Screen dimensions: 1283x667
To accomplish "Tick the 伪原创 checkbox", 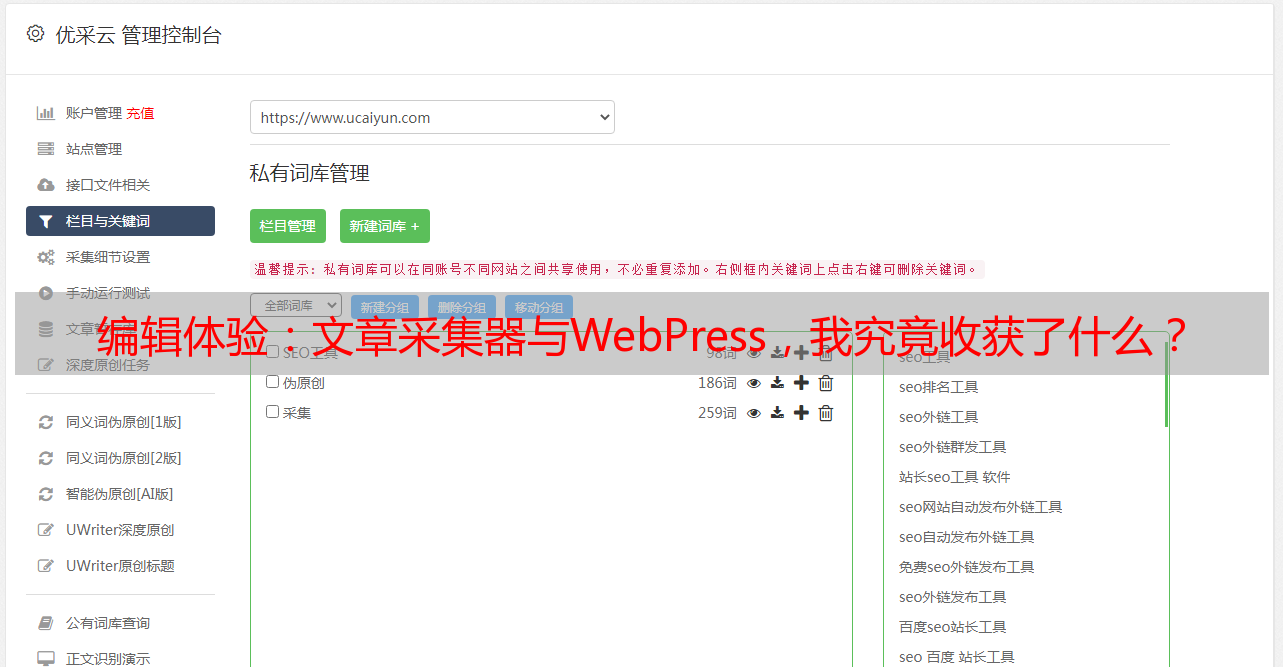I will pos(272,382).
